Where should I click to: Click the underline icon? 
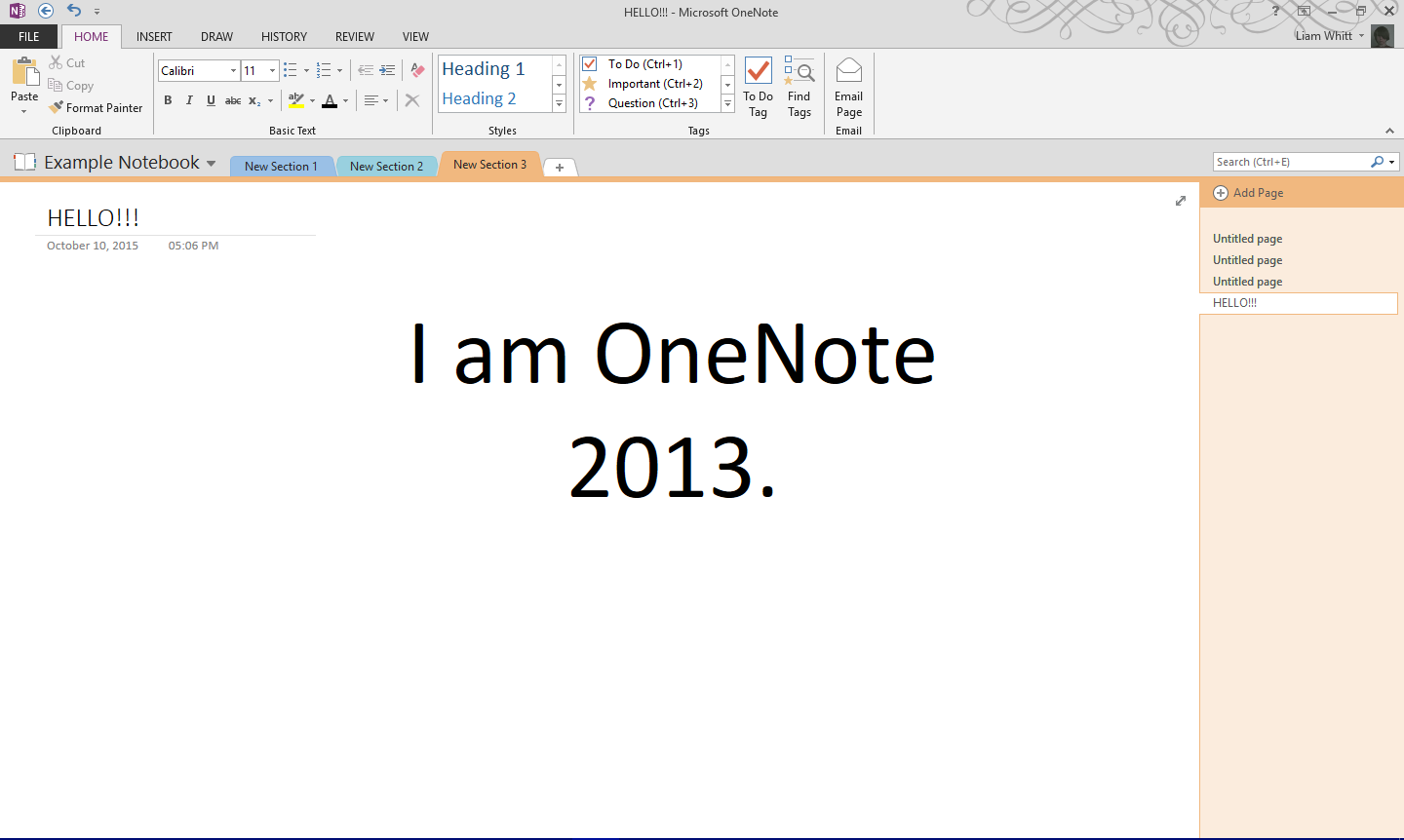pos(211,100)
